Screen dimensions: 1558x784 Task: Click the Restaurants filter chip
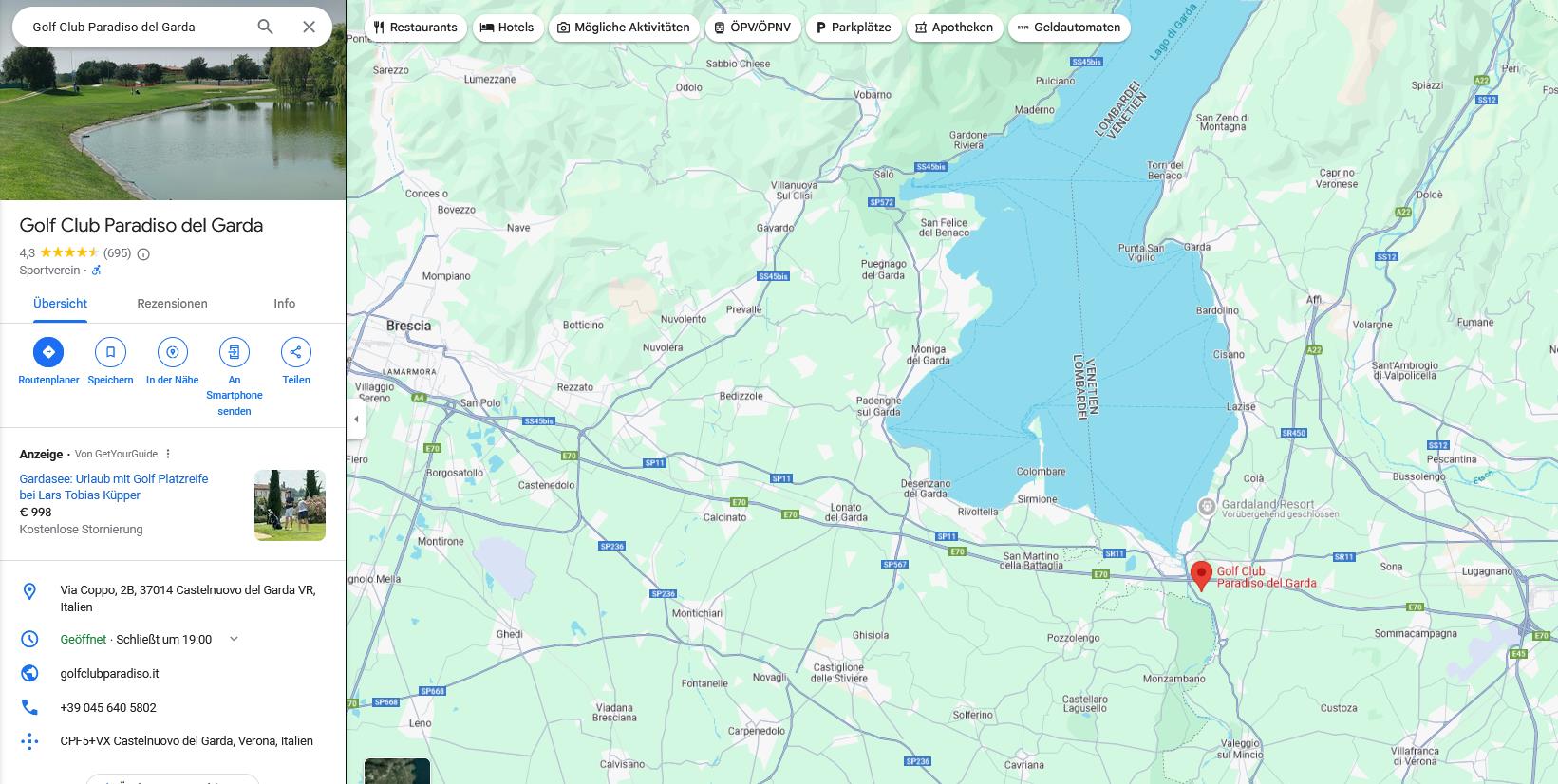point(415,28)
